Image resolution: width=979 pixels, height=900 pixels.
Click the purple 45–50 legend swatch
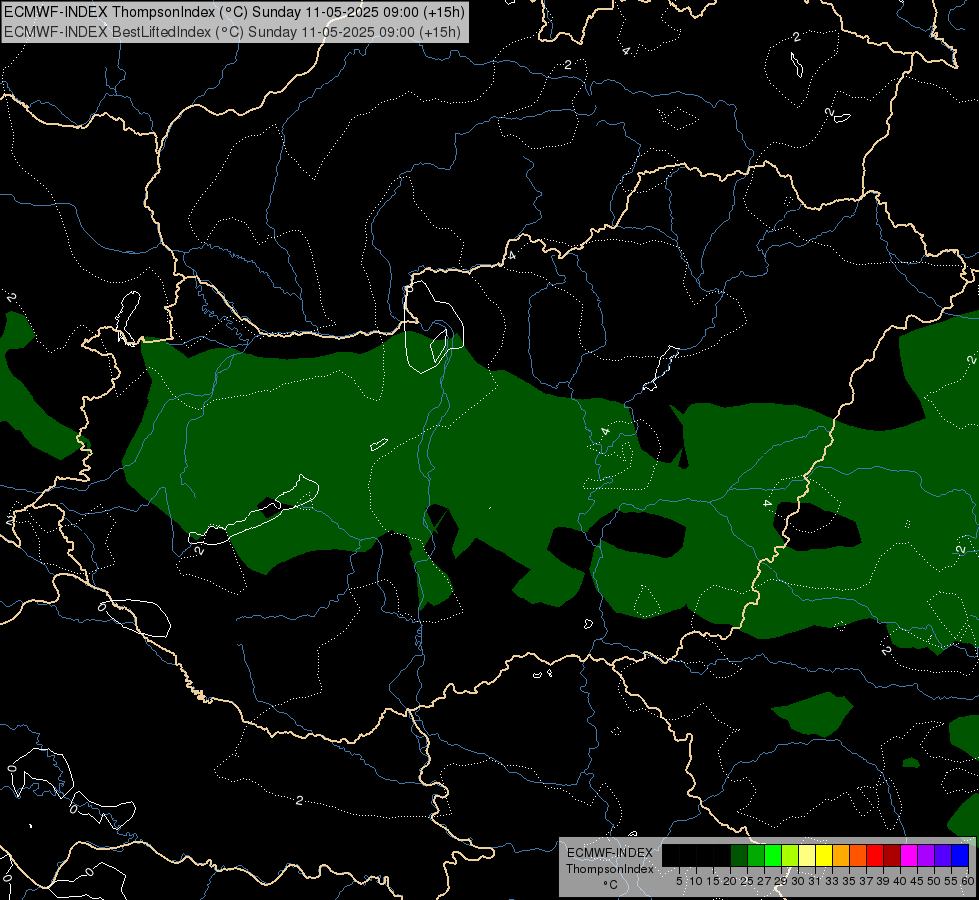pos(926,856)
